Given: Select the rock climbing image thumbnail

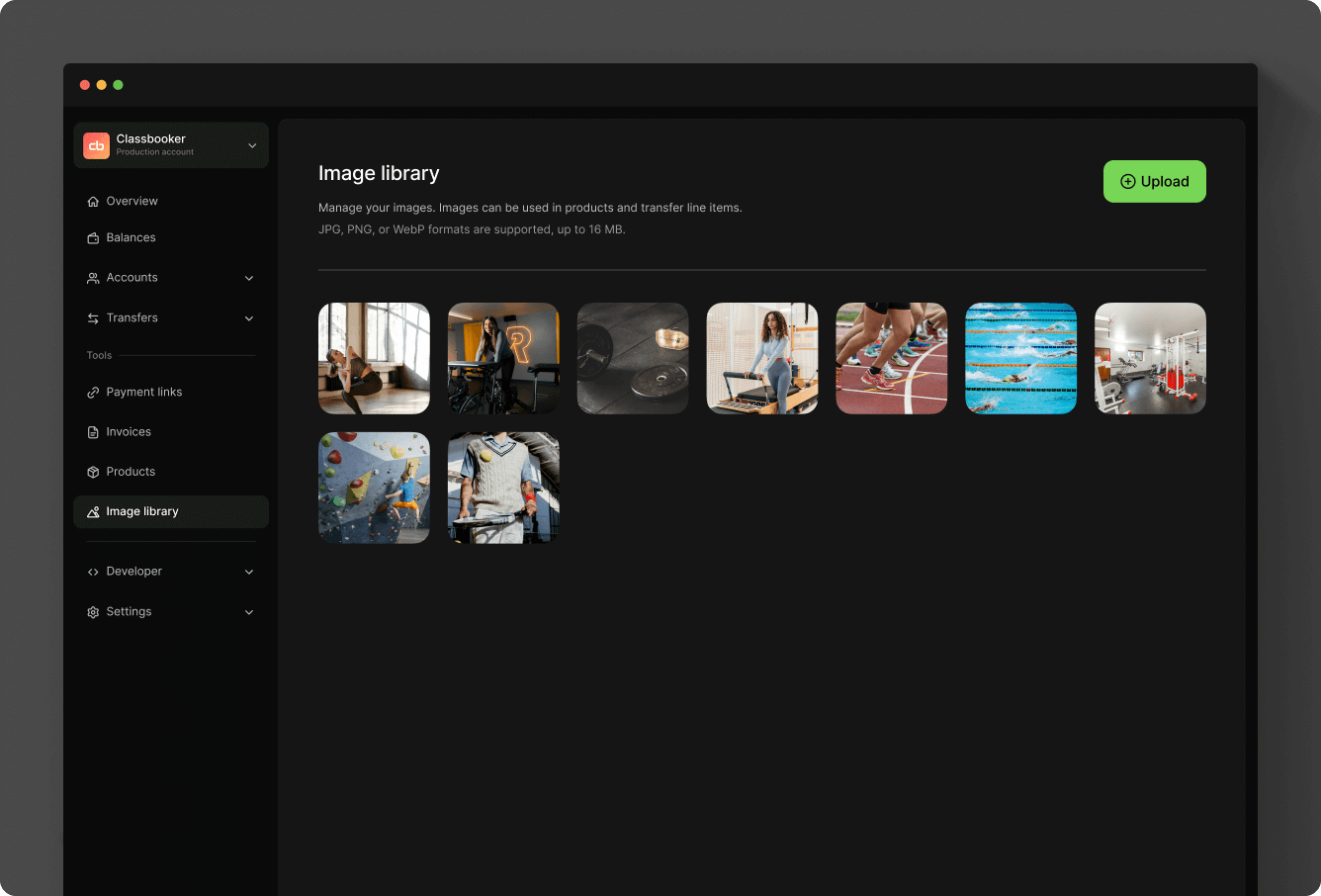Looking at the screenshot, I should [374, 487].
